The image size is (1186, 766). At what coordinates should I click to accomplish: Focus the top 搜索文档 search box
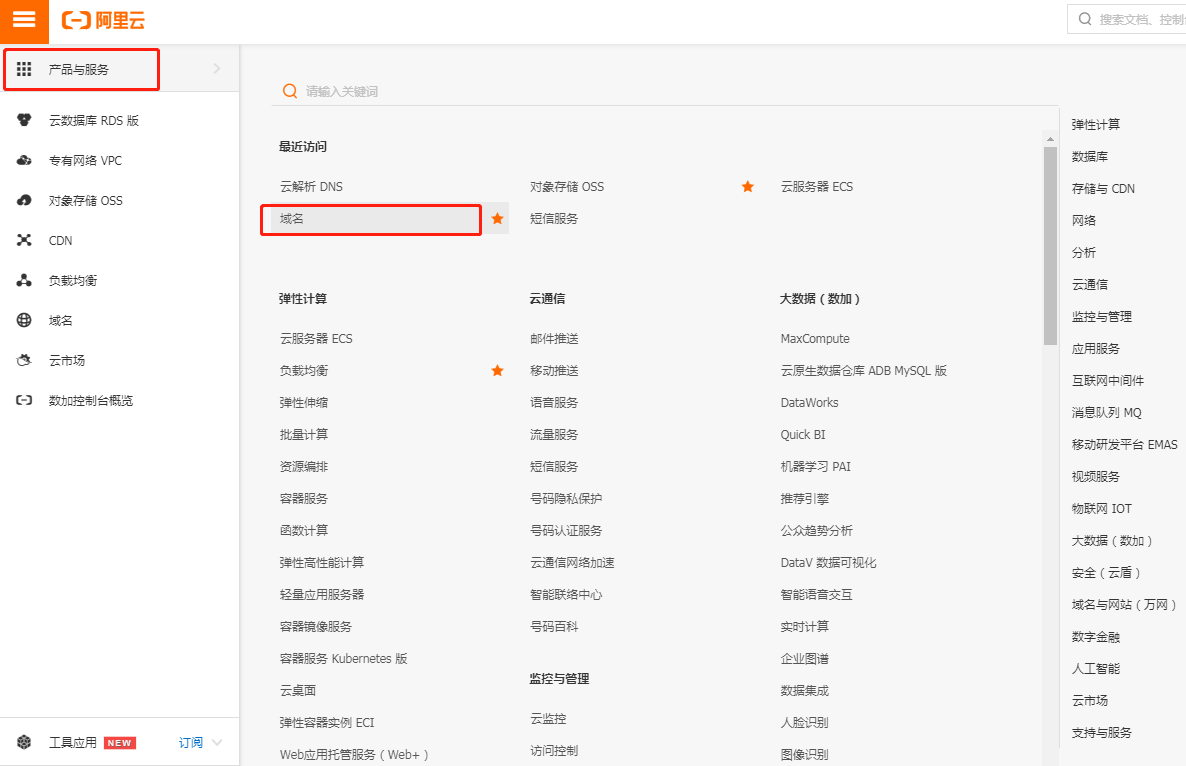(1127, 19)
